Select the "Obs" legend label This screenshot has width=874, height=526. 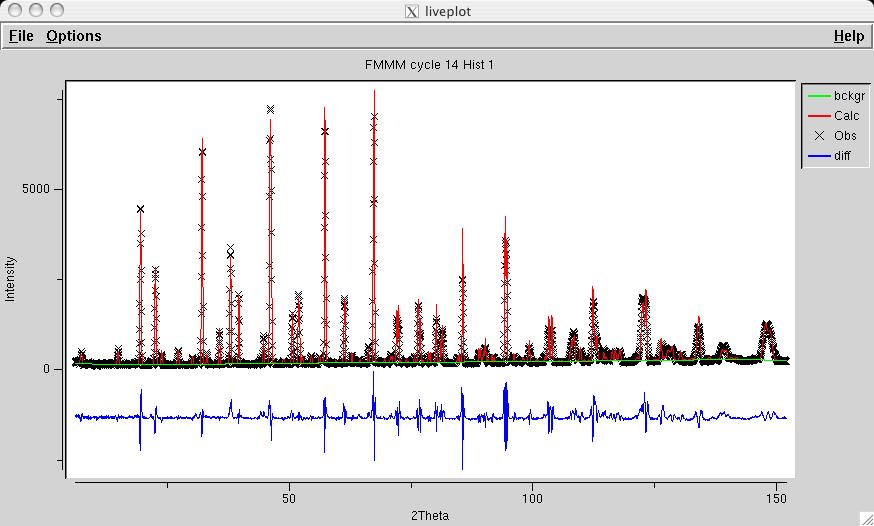845,136
